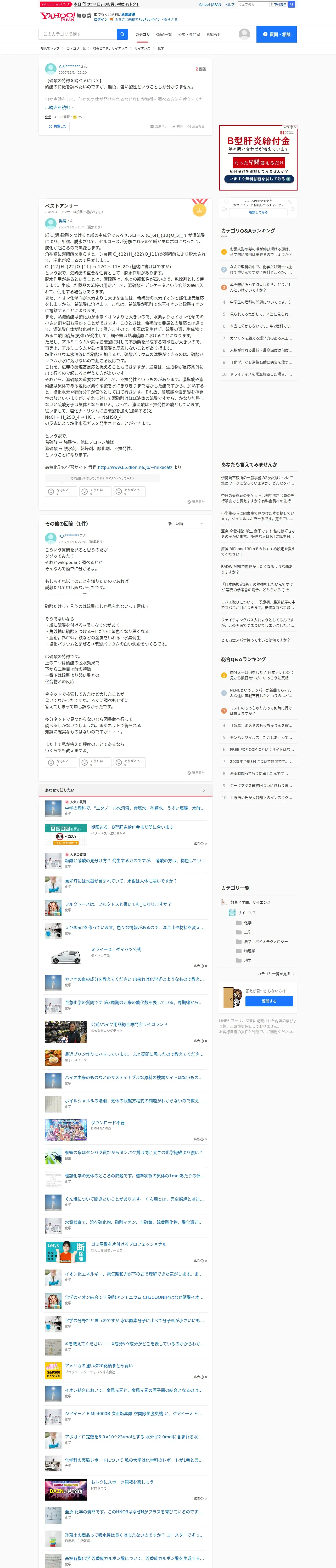Open the 新しい順 sort dropdown
This screenshot has width=336, height=1568.
(x=185, y=523)
